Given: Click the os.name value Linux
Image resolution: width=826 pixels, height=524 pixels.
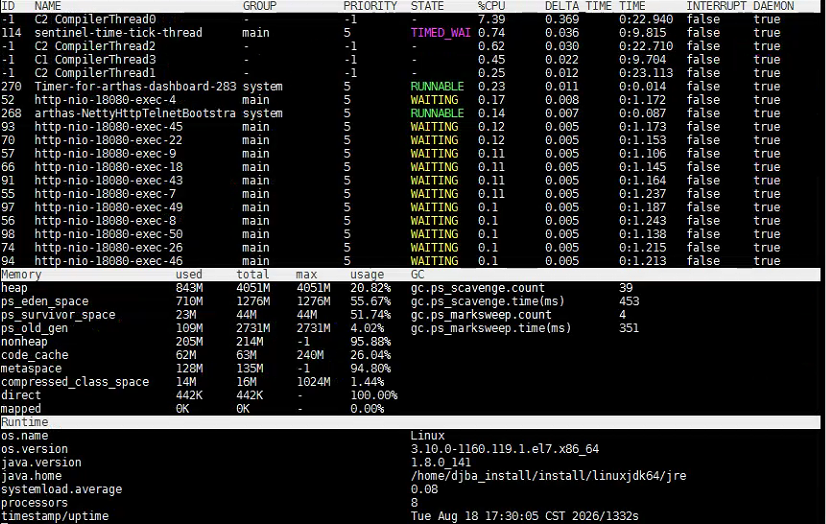Looking at the screenshot, I should 427,436.
